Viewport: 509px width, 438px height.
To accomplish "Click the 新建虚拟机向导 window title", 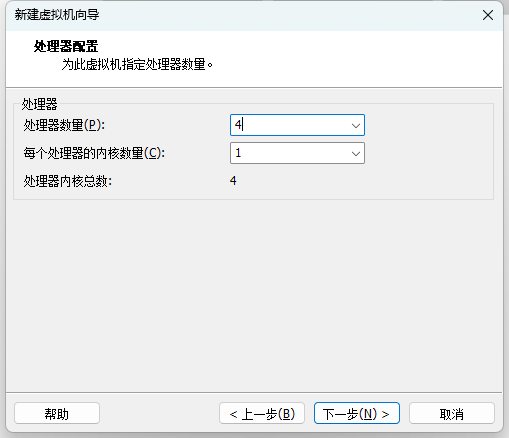I will point(57,15).
